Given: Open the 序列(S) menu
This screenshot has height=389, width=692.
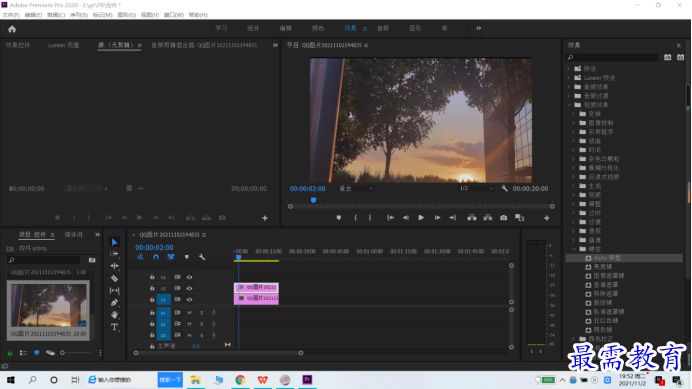Looking at the screenshot, I should click(79, 15).
